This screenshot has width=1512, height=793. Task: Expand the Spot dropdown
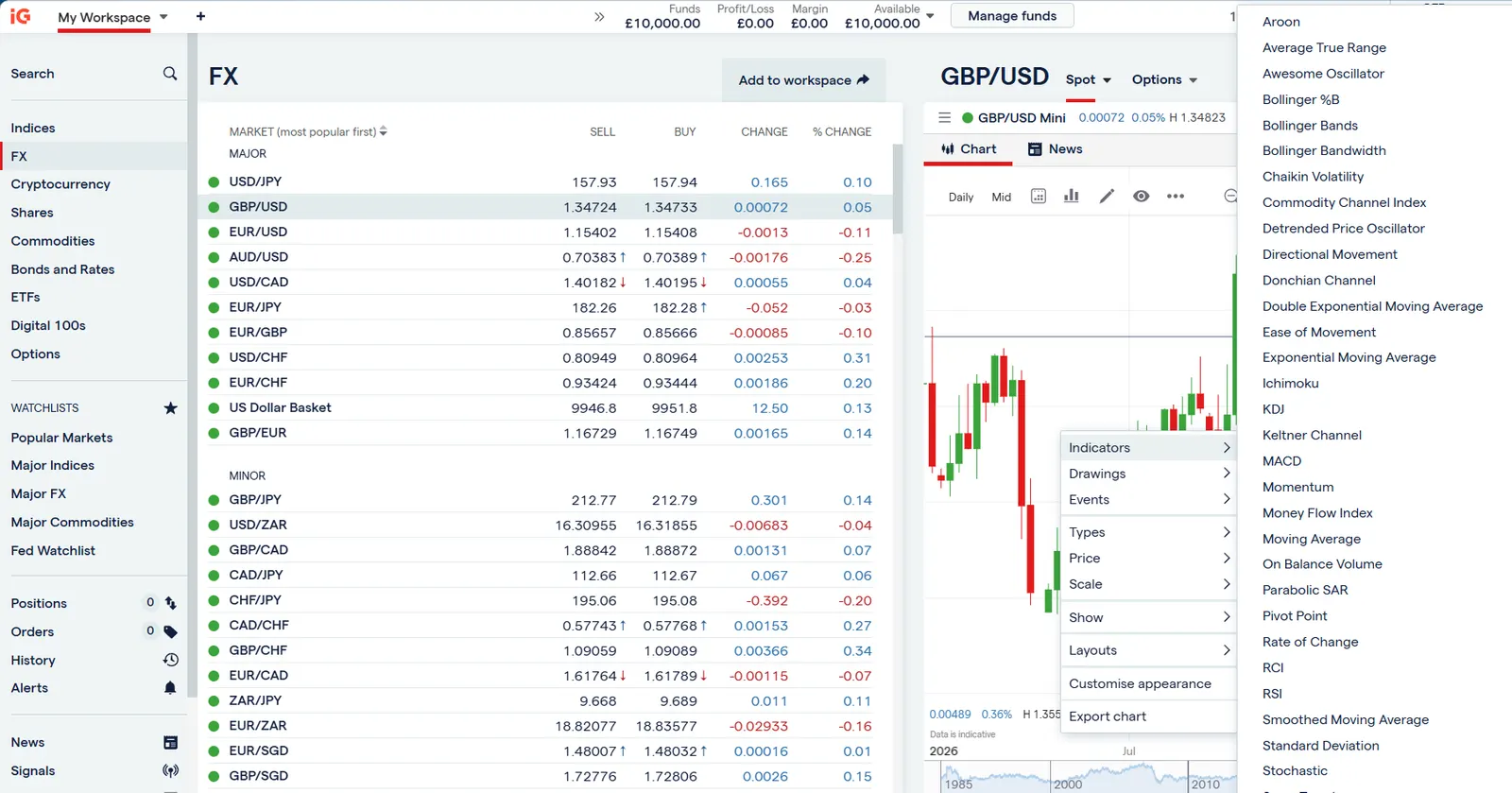pyautogui.click(x=1089, y=80)
